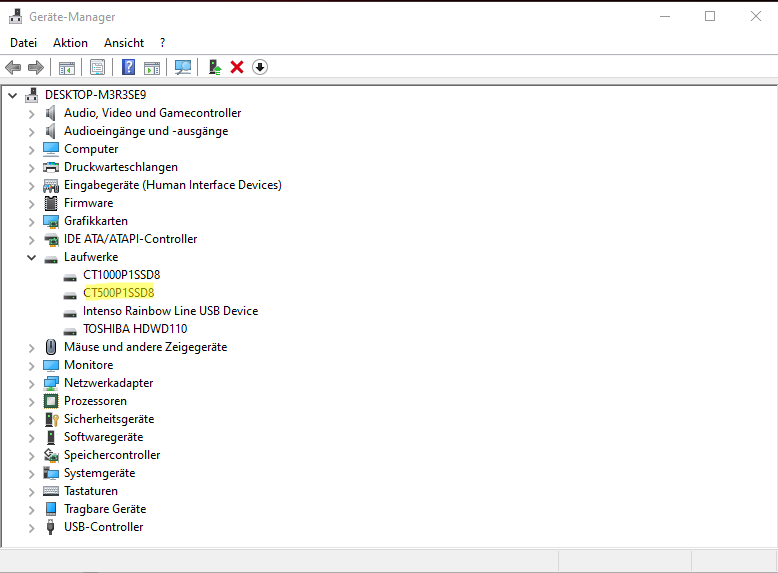Expand the Tragbare Geräte category

point(31,509)
